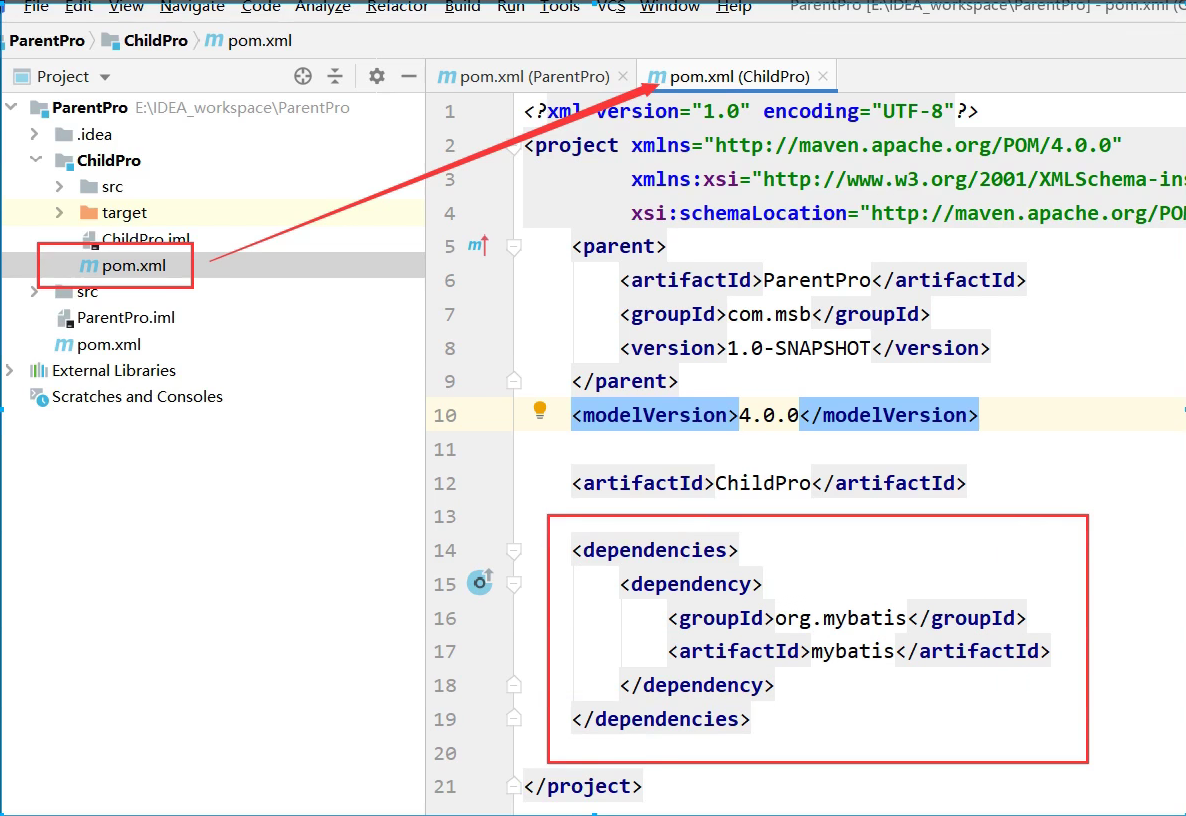Fold the dependencies block at line 14

[x=514, y=551]
